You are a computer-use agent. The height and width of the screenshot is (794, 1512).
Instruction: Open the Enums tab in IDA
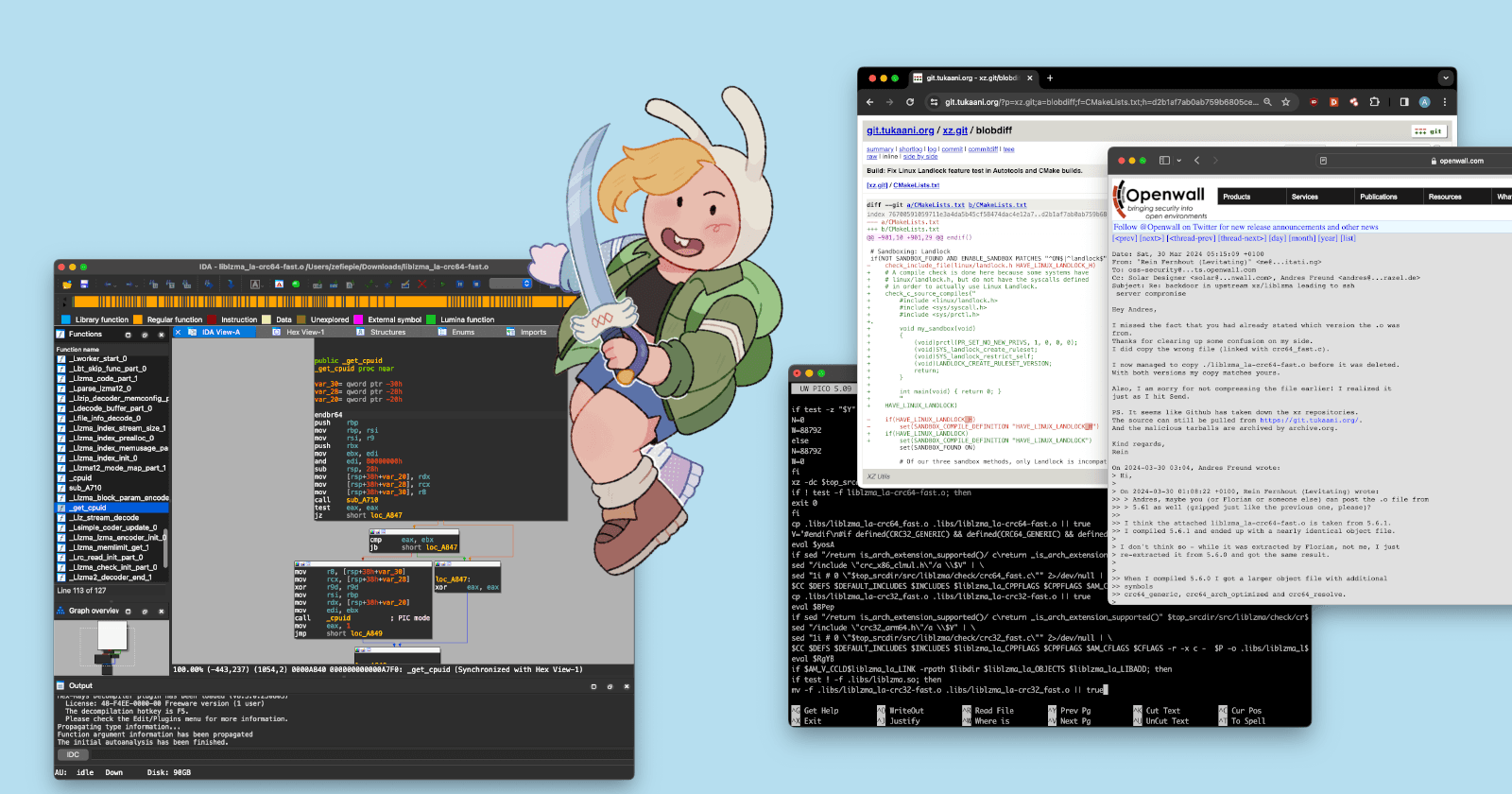pyautogui.click(x=456, y=332)
